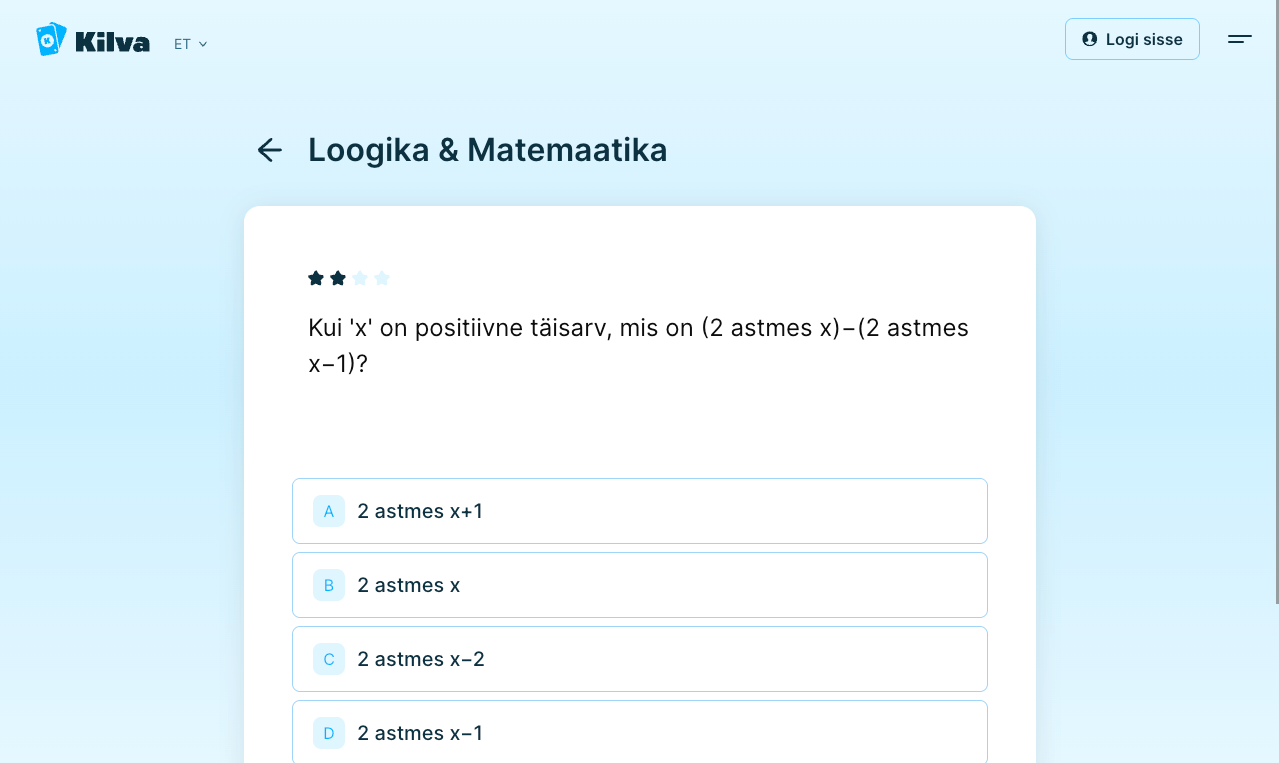Open the hamburger menu icon
The image size is (1279, 763).
1239,39
